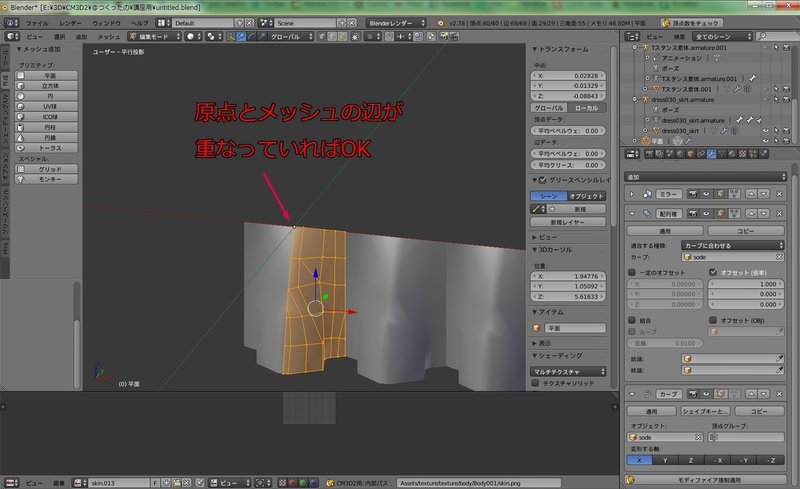800x489 pixels.
Task: Open the カーブに合わせる fit type dropdown
Action: coord(733,245)
